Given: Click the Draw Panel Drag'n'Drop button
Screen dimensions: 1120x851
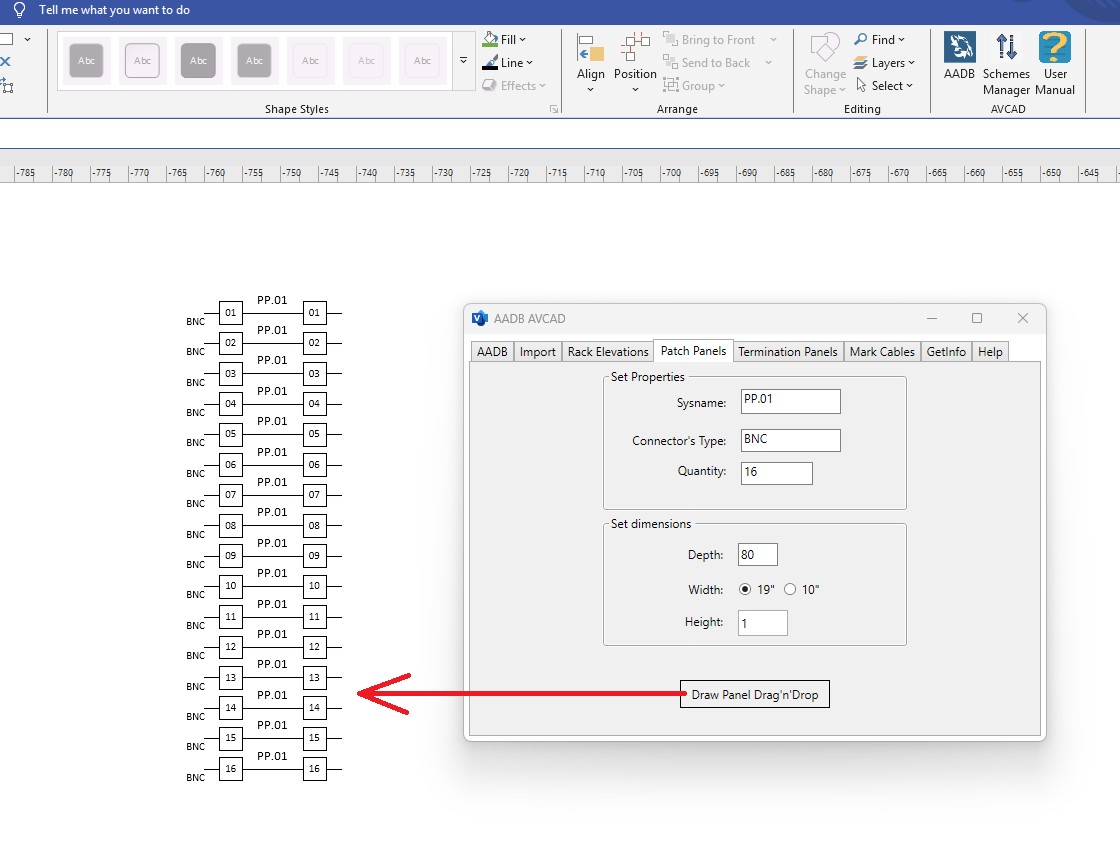Looking at the screenshot, I should pyautogui.click(x=755, y=695).
